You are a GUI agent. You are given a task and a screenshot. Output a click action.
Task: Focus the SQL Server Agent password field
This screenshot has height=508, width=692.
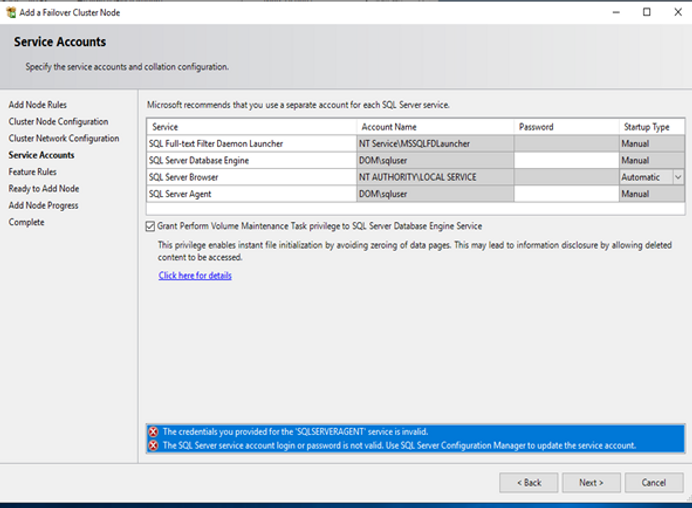click(565, 194)
